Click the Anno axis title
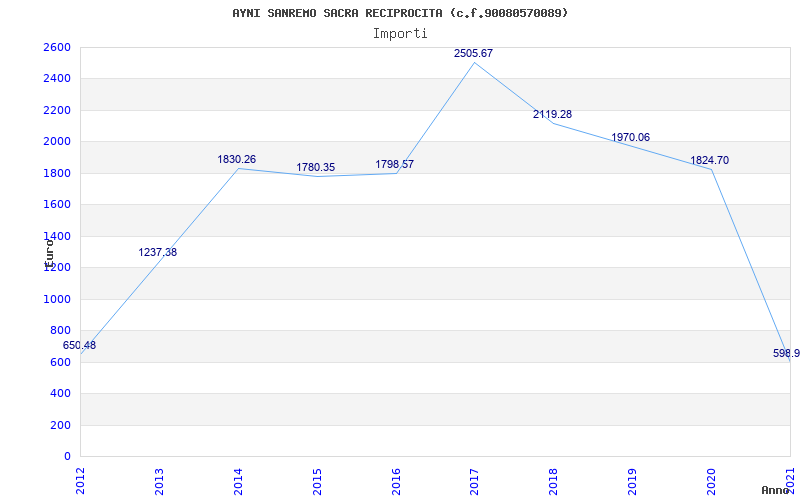The width and height of the screenshot is (800, 500). 775,490
